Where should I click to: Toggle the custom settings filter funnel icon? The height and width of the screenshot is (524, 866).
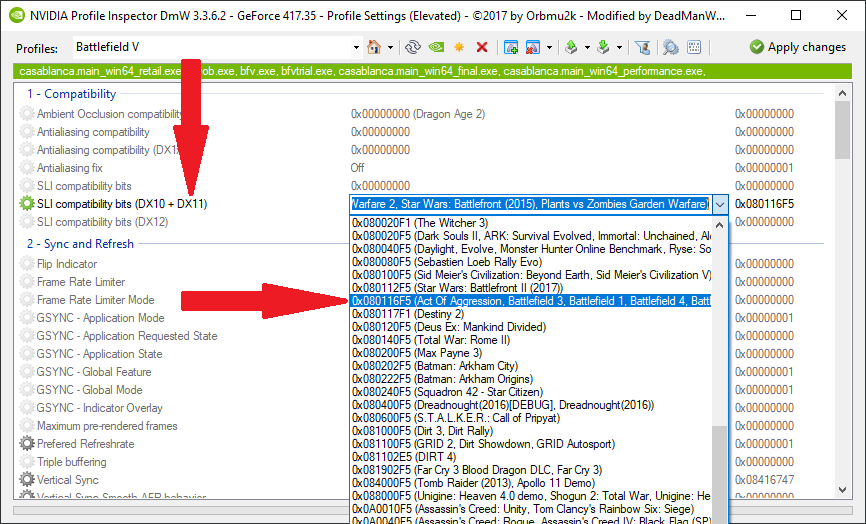(x=642, y=47)
